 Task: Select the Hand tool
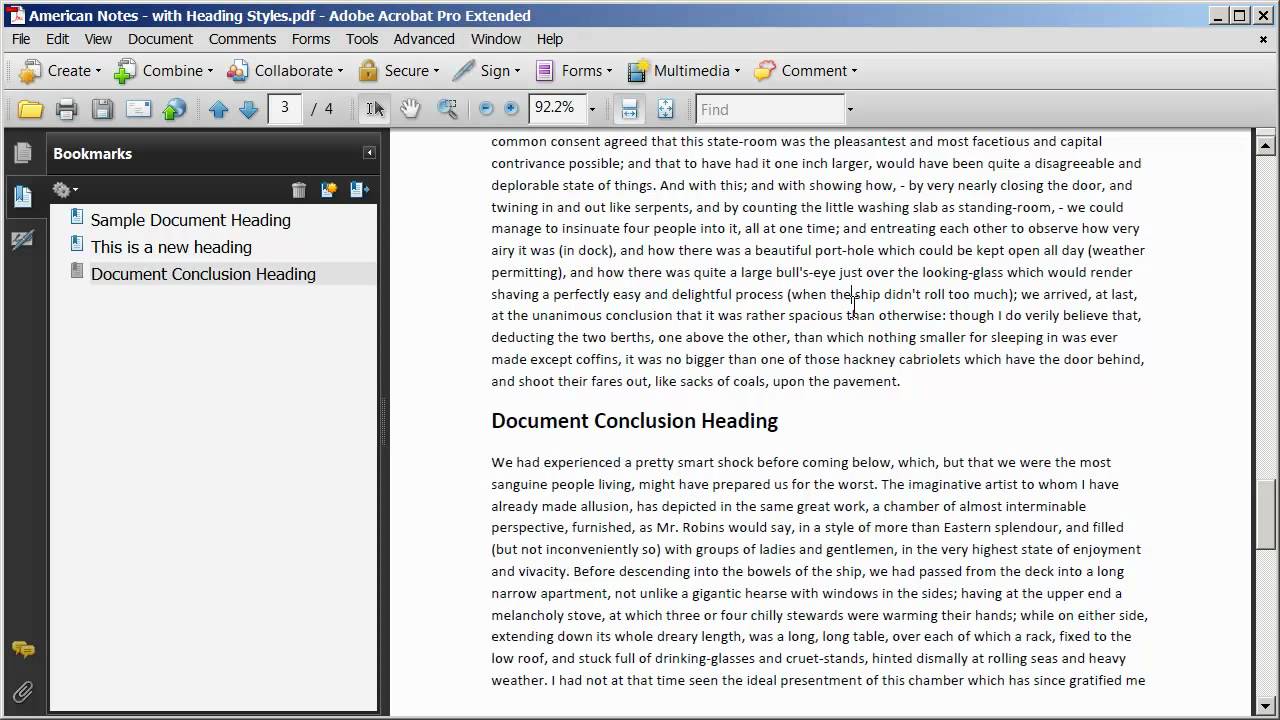410,109
